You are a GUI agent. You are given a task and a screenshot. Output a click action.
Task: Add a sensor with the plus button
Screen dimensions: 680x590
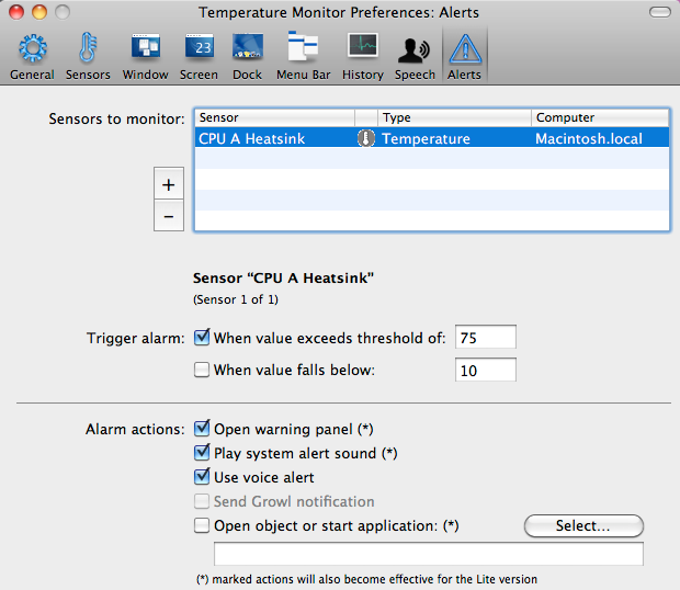click(x=168, y=185)
